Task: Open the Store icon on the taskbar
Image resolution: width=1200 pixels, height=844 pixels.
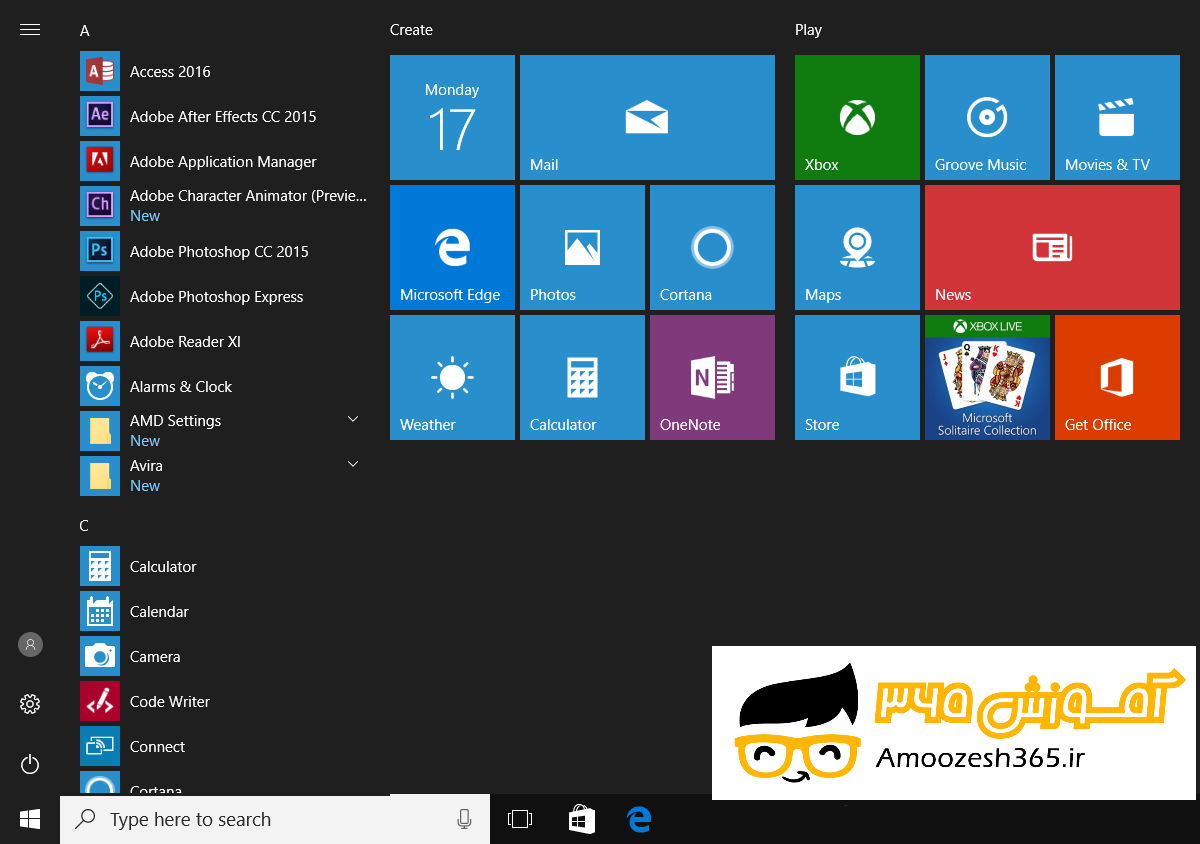Action: (x=581, y=820)
